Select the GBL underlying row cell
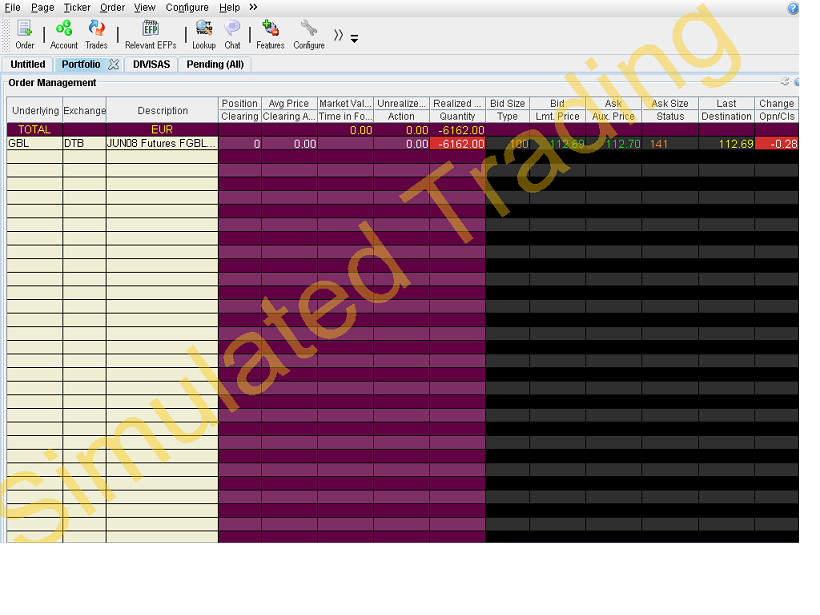Screen dimensions: 820x615 click(x=35, y=143)
